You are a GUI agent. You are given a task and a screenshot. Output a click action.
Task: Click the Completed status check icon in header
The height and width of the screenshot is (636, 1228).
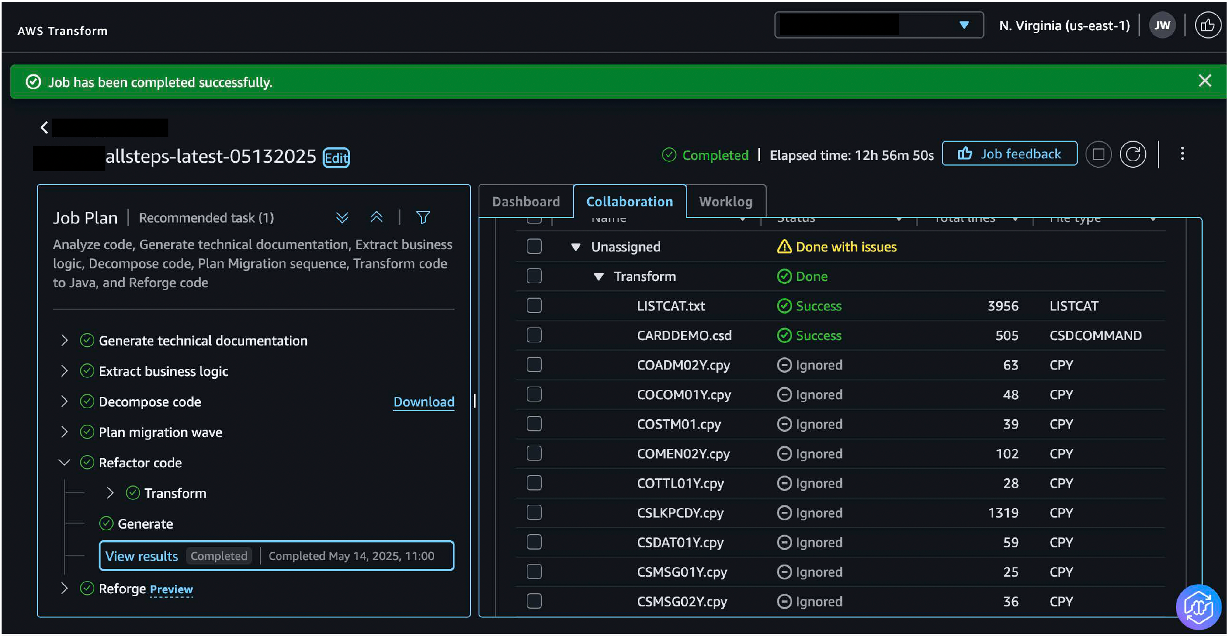[x=669, y=155]
